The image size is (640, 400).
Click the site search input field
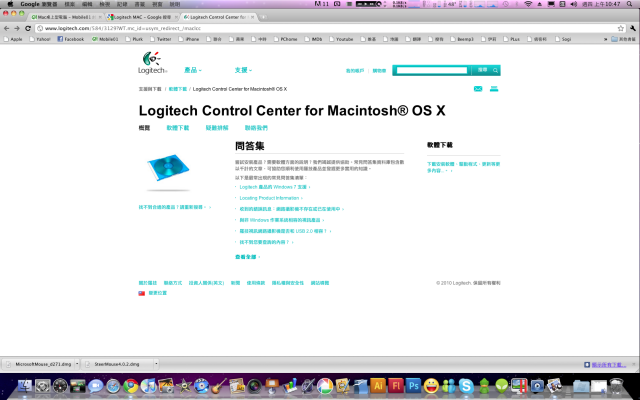[x=432, y=70]
